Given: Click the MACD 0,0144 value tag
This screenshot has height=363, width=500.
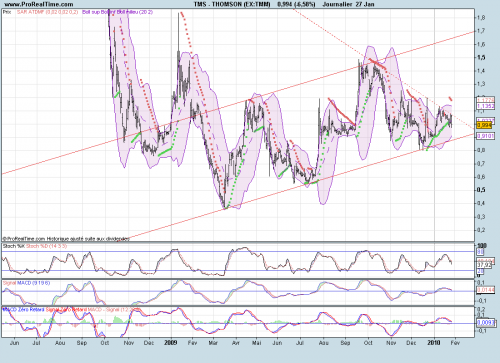Looking at the screenshot, I should point(486,290).
